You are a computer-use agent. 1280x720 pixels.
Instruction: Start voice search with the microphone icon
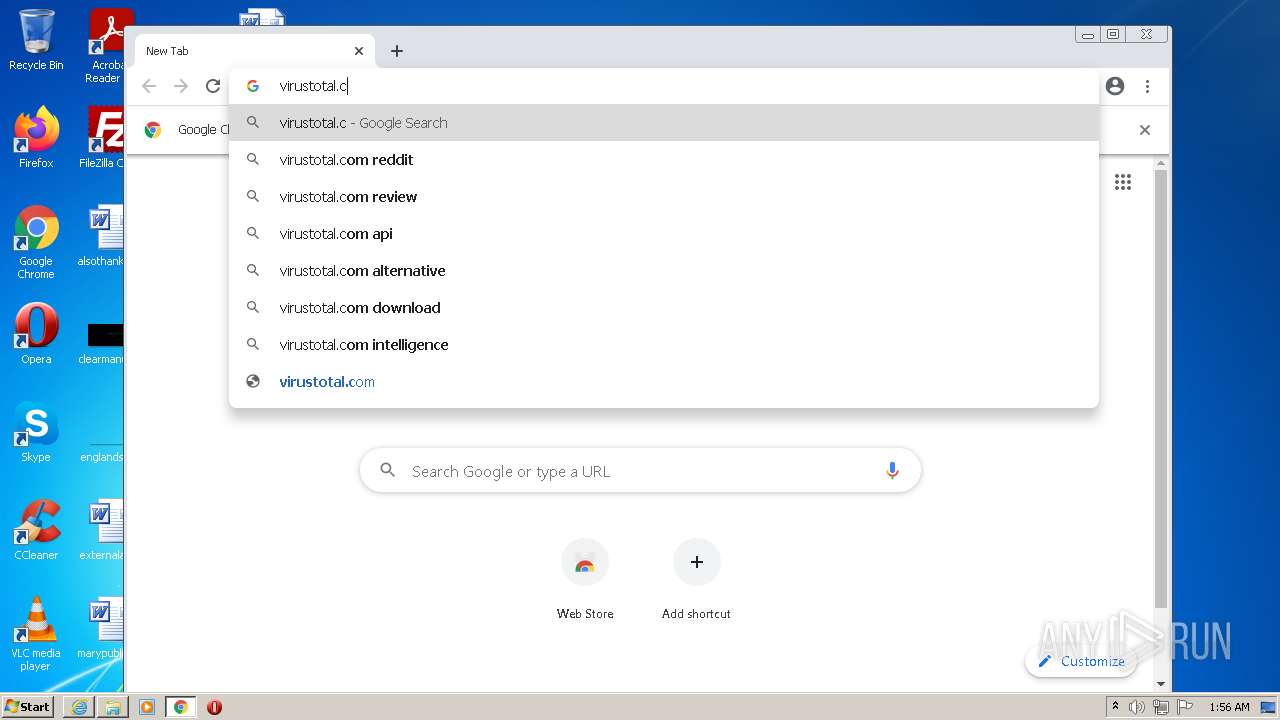pyautogui.click(x=892, y=471)
